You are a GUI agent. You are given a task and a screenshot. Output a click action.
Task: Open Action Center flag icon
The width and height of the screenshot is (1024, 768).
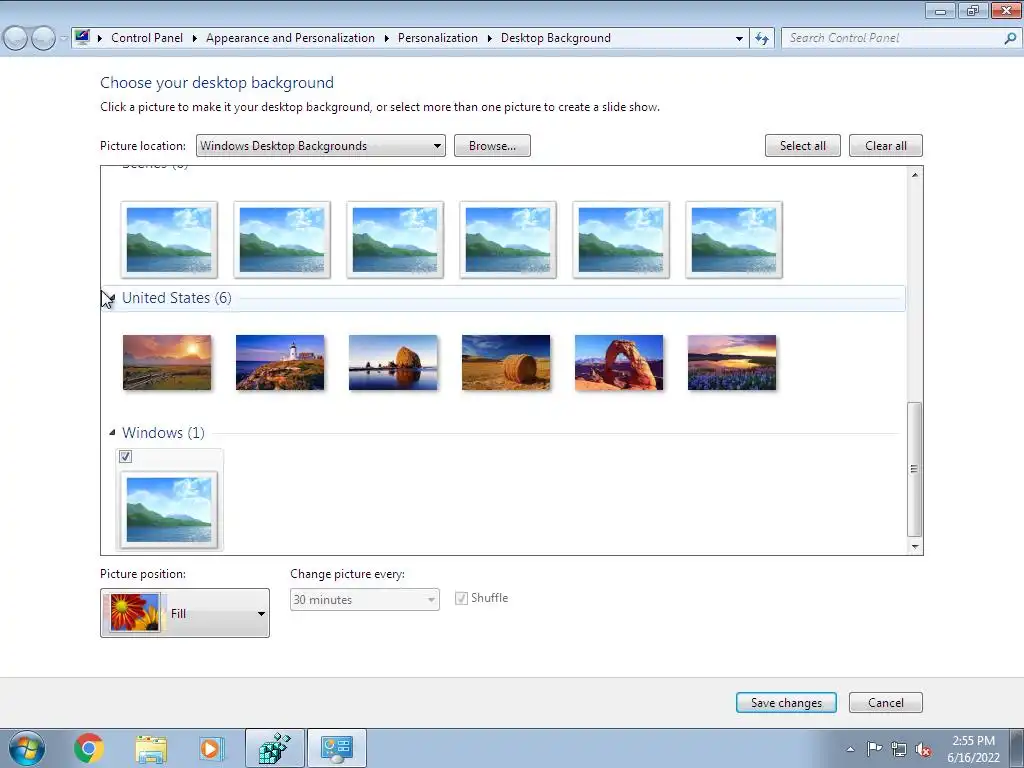coord(874,748)
